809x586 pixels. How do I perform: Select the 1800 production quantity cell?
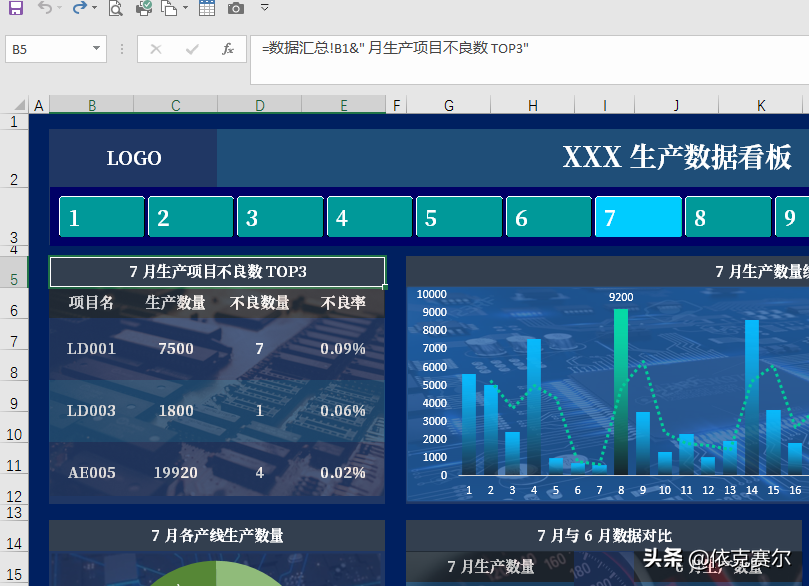[x=175, y=411]
